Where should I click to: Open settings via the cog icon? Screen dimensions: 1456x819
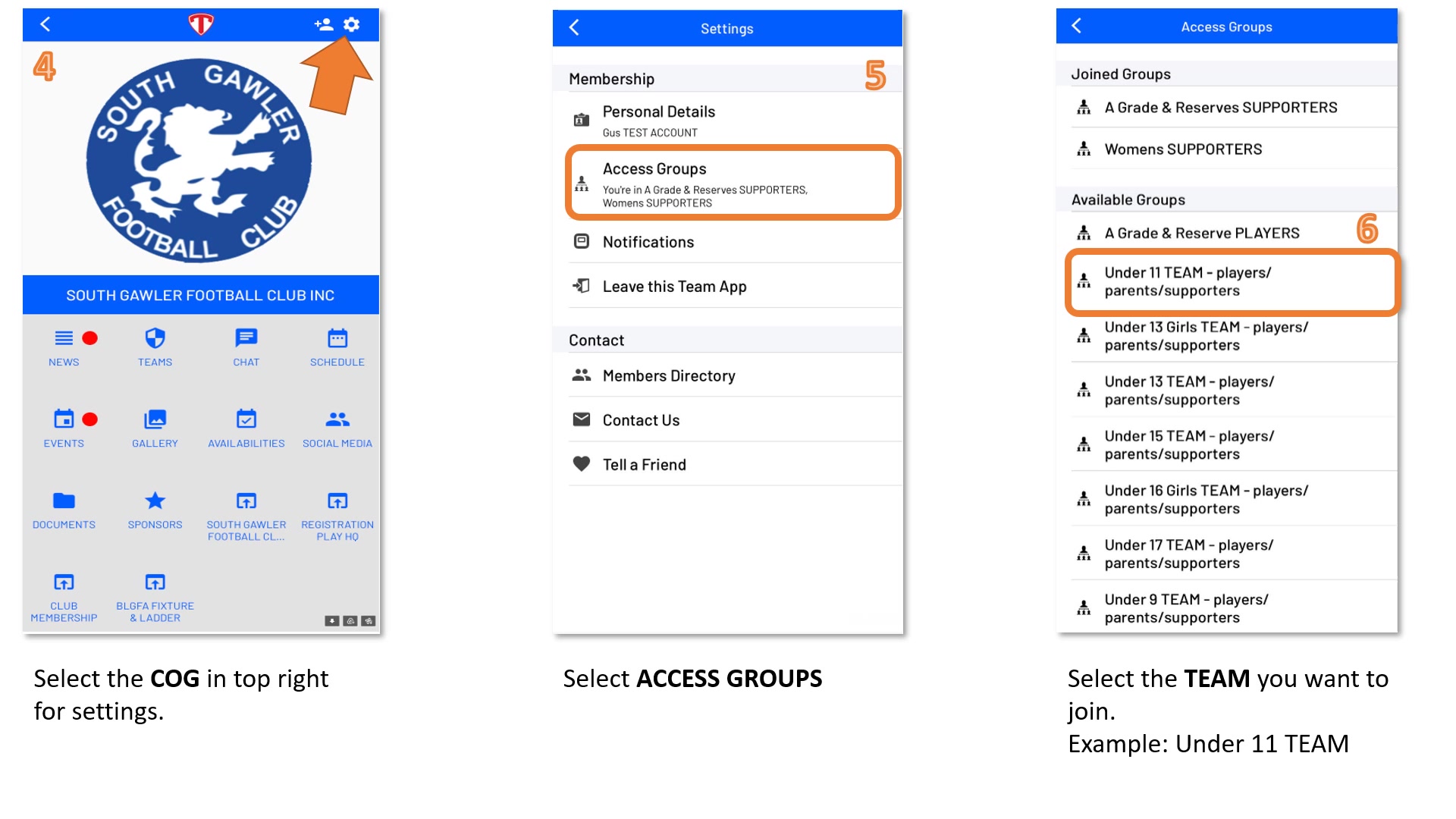point(351,24)
